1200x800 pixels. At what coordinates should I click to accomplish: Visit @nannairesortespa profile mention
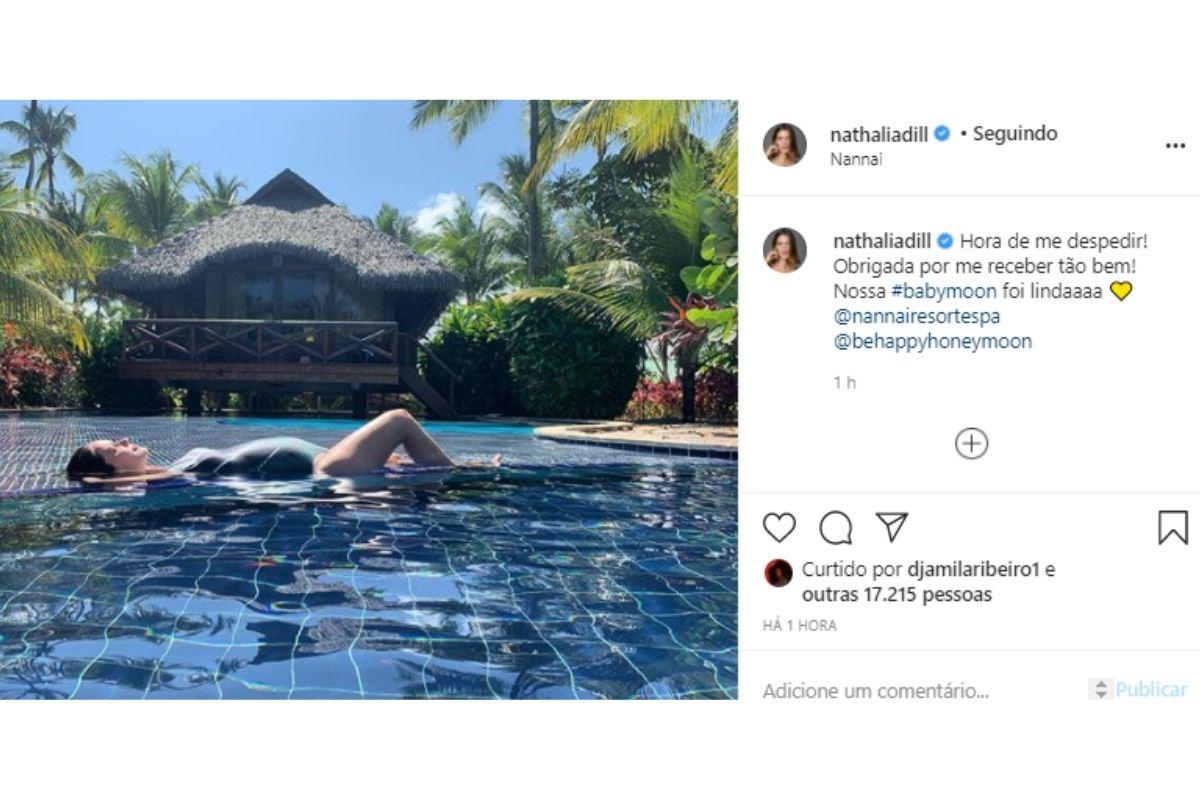click(x=916, y=316)
